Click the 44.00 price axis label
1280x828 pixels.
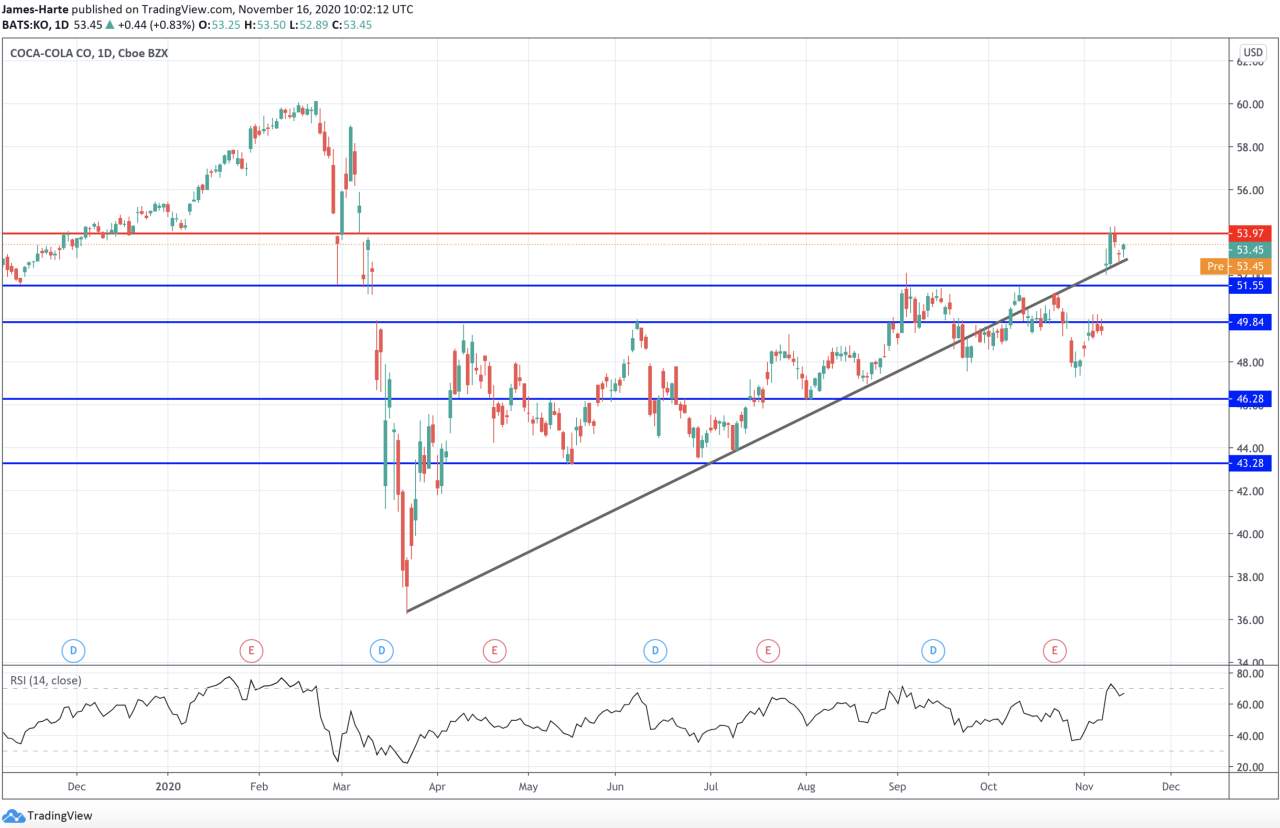point(1250,448)
